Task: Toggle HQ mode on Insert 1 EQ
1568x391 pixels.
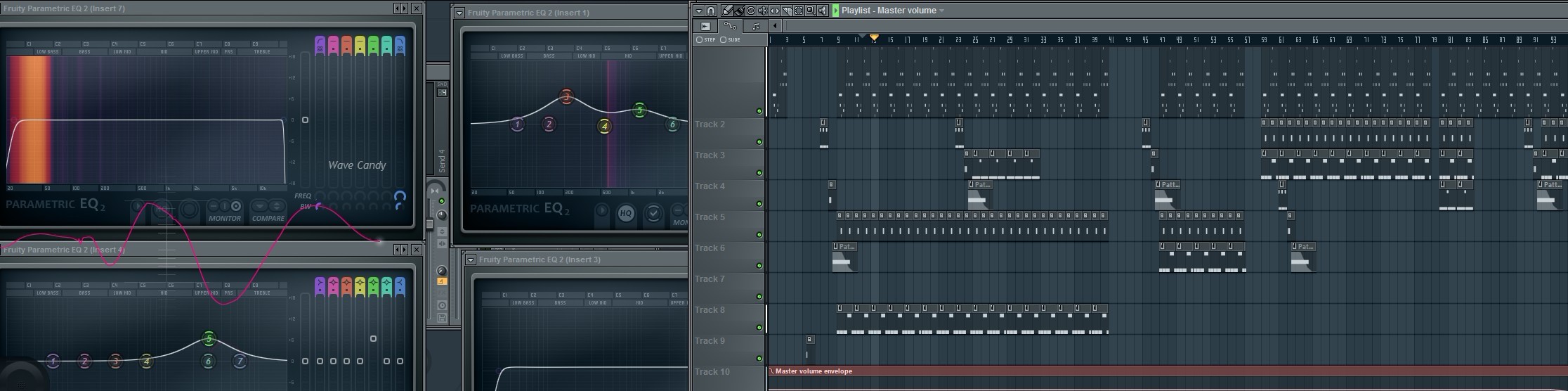Action: tap(625, 213)
